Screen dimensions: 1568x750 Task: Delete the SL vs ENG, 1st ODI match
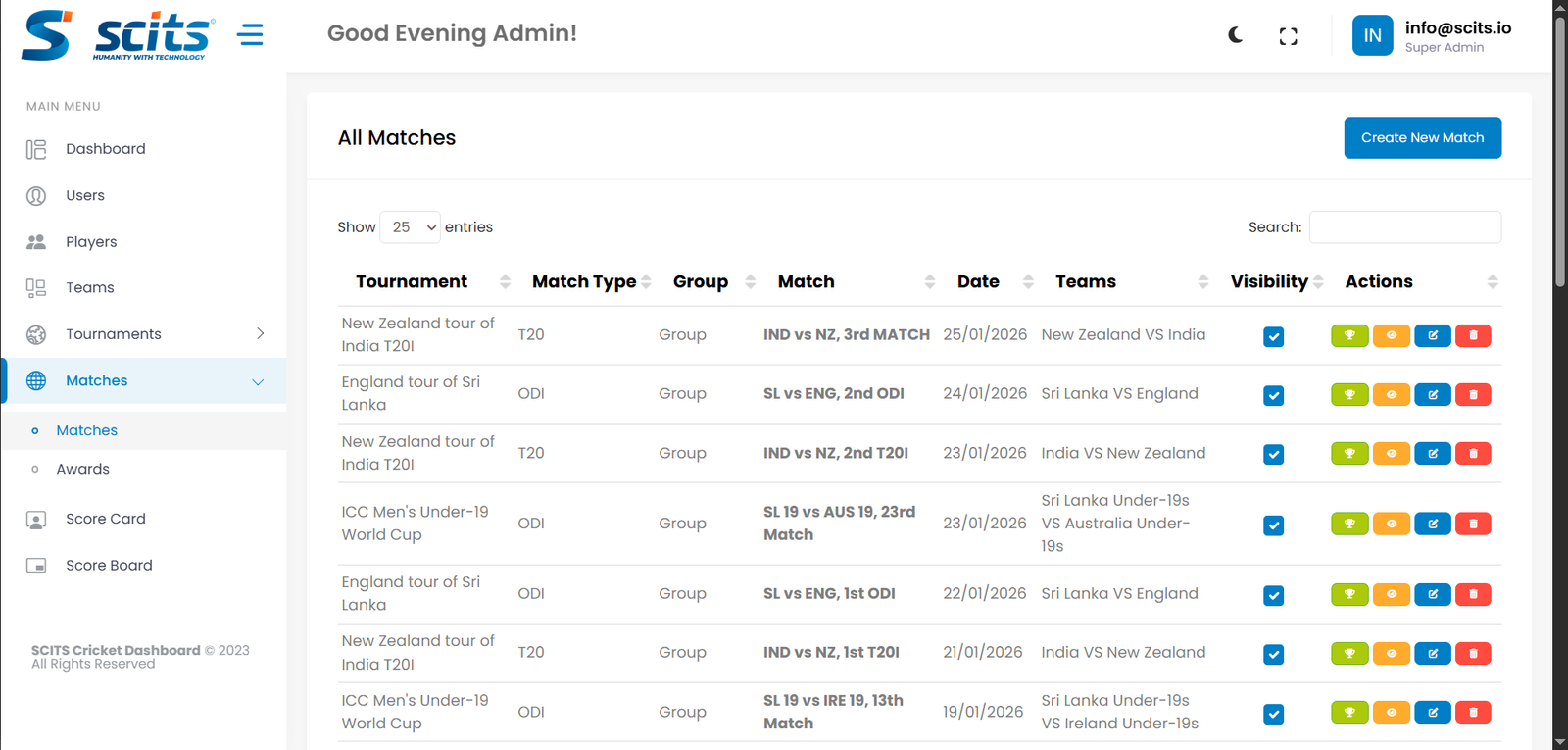(x=1473, y=594)
